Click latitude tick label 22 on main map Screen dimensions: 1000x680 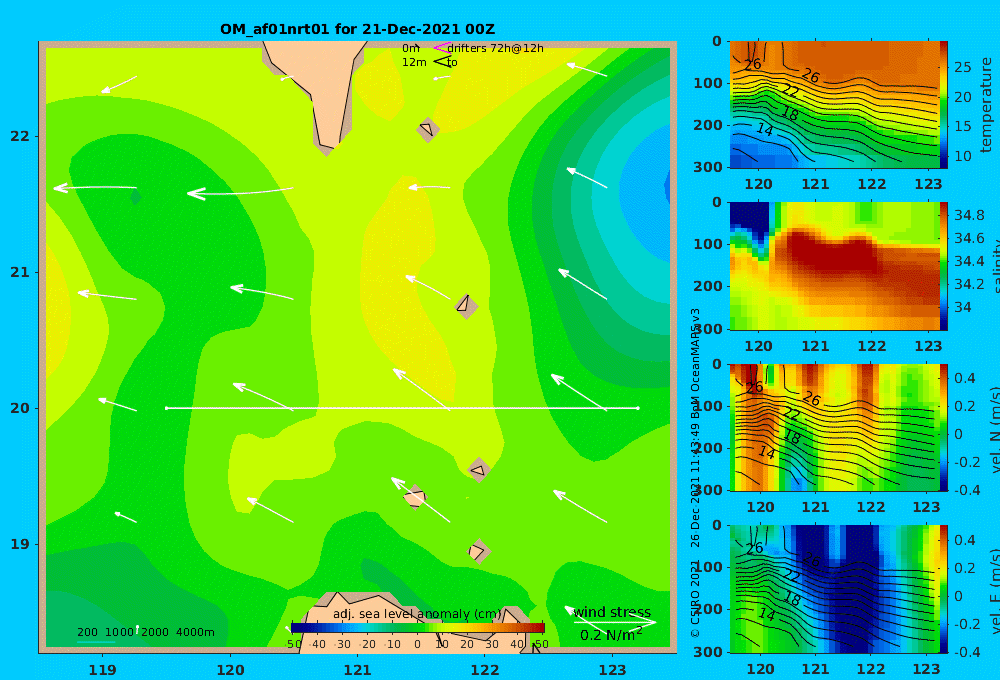click(x=20, y=137)
